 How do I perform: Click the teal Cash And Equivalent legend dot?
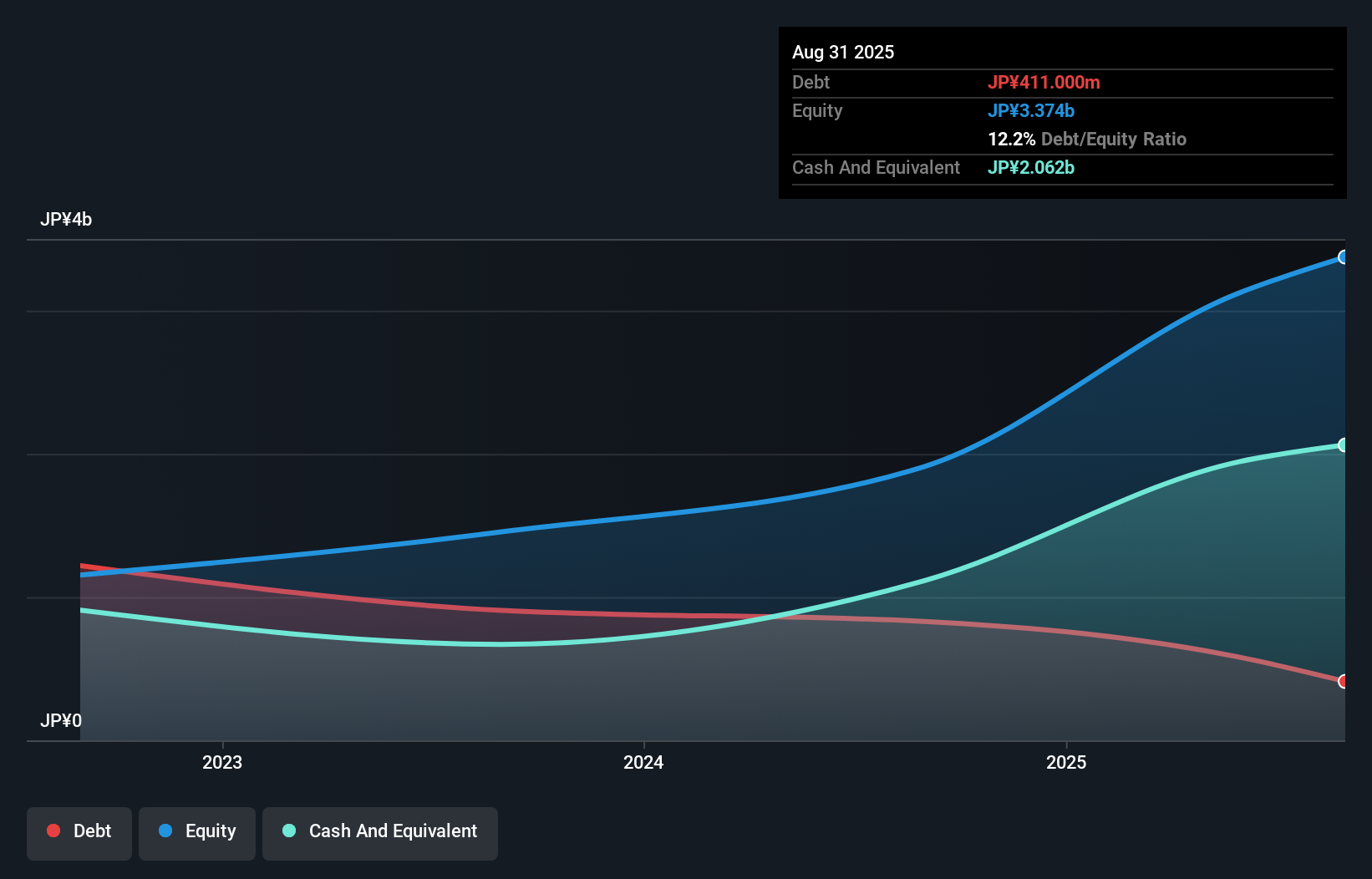(x=289, y=831)
